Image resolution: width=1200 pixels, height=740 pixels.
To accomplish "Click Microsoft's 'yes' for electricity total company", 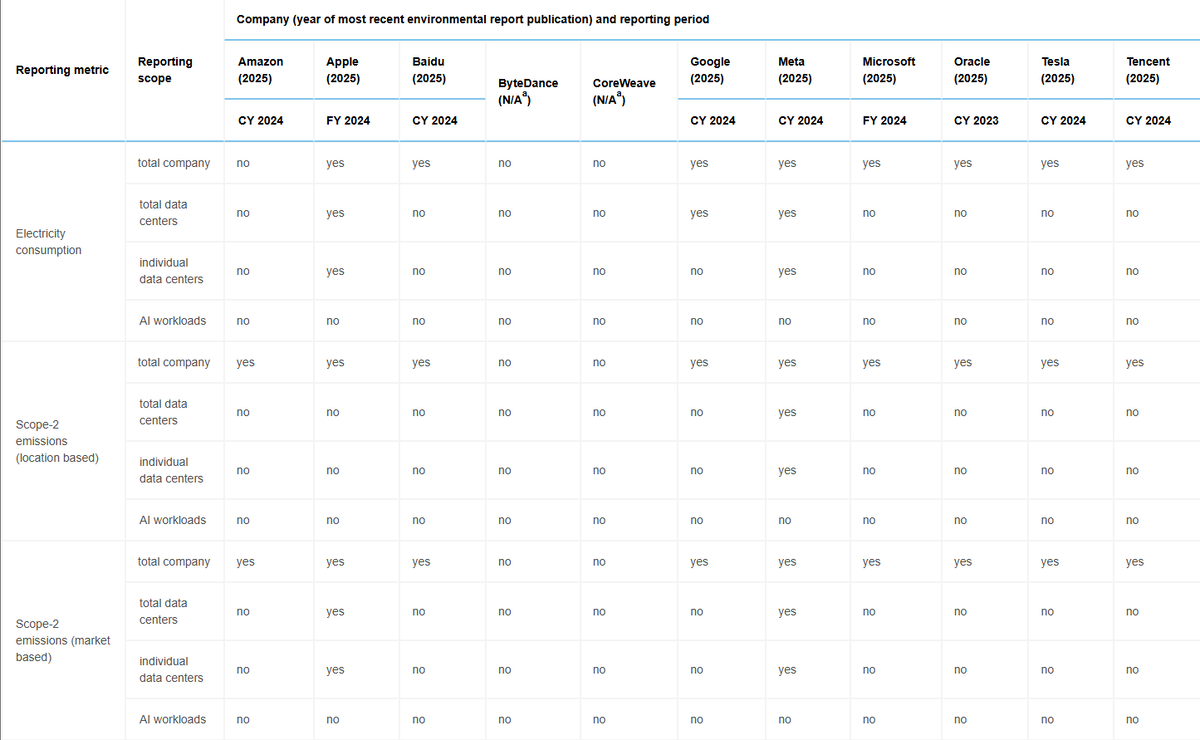I will [871, 163].
